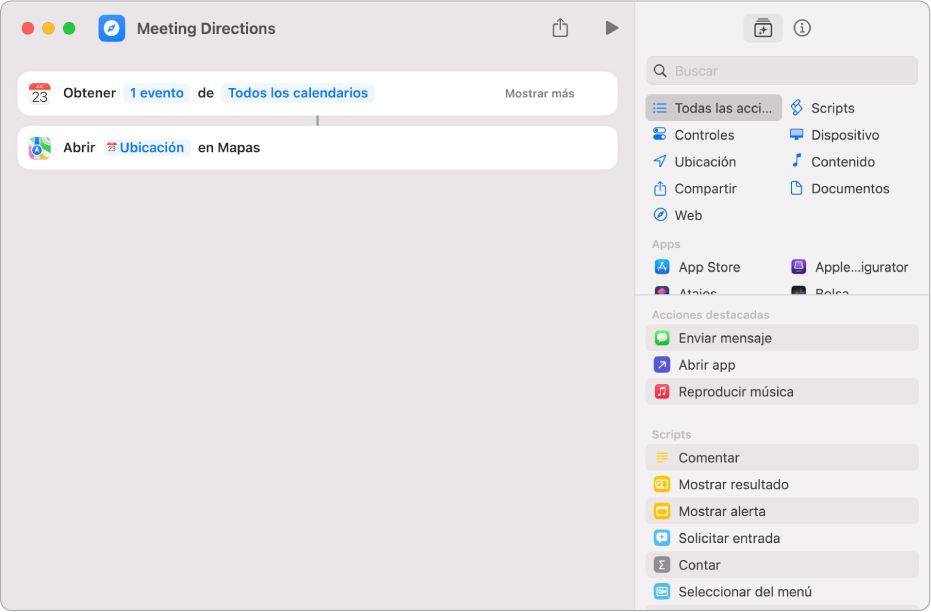Open the 'Todos los calendarios' dropdown
931x612 pixels.
click(298, 93)
